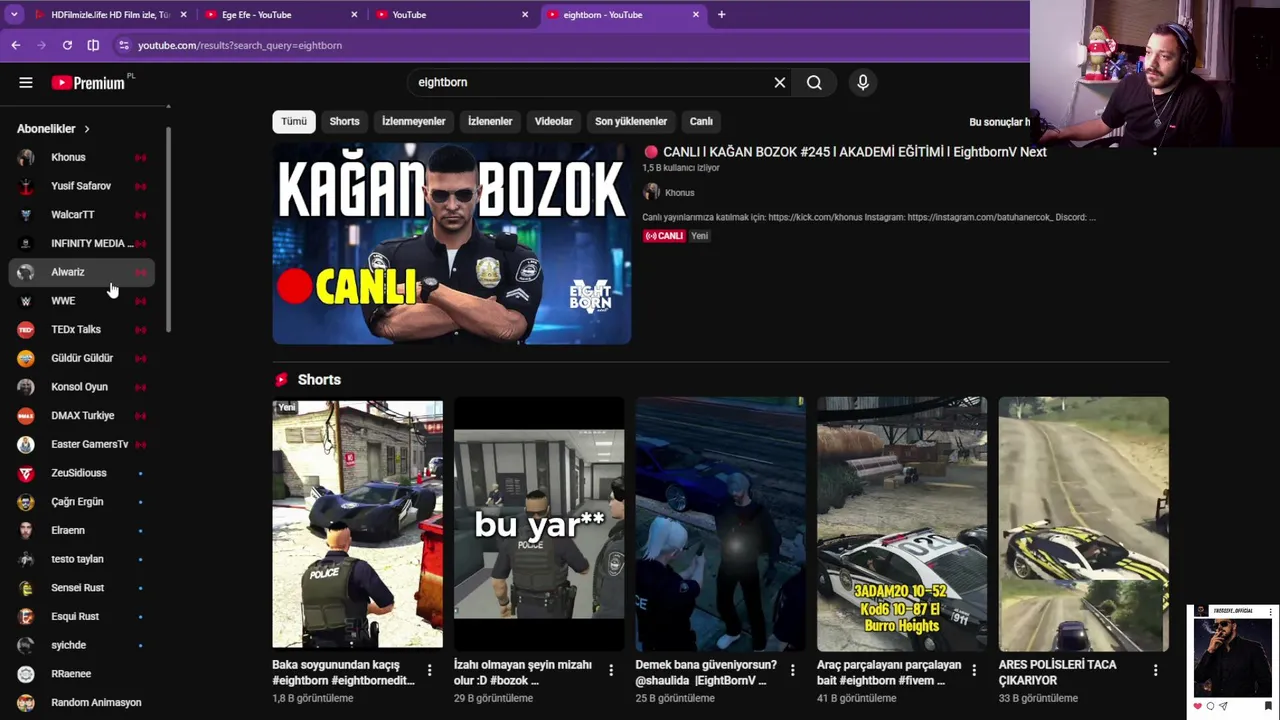Open the WalcarTT subscription
1280x720 pixels.
(x=83, y=215)
